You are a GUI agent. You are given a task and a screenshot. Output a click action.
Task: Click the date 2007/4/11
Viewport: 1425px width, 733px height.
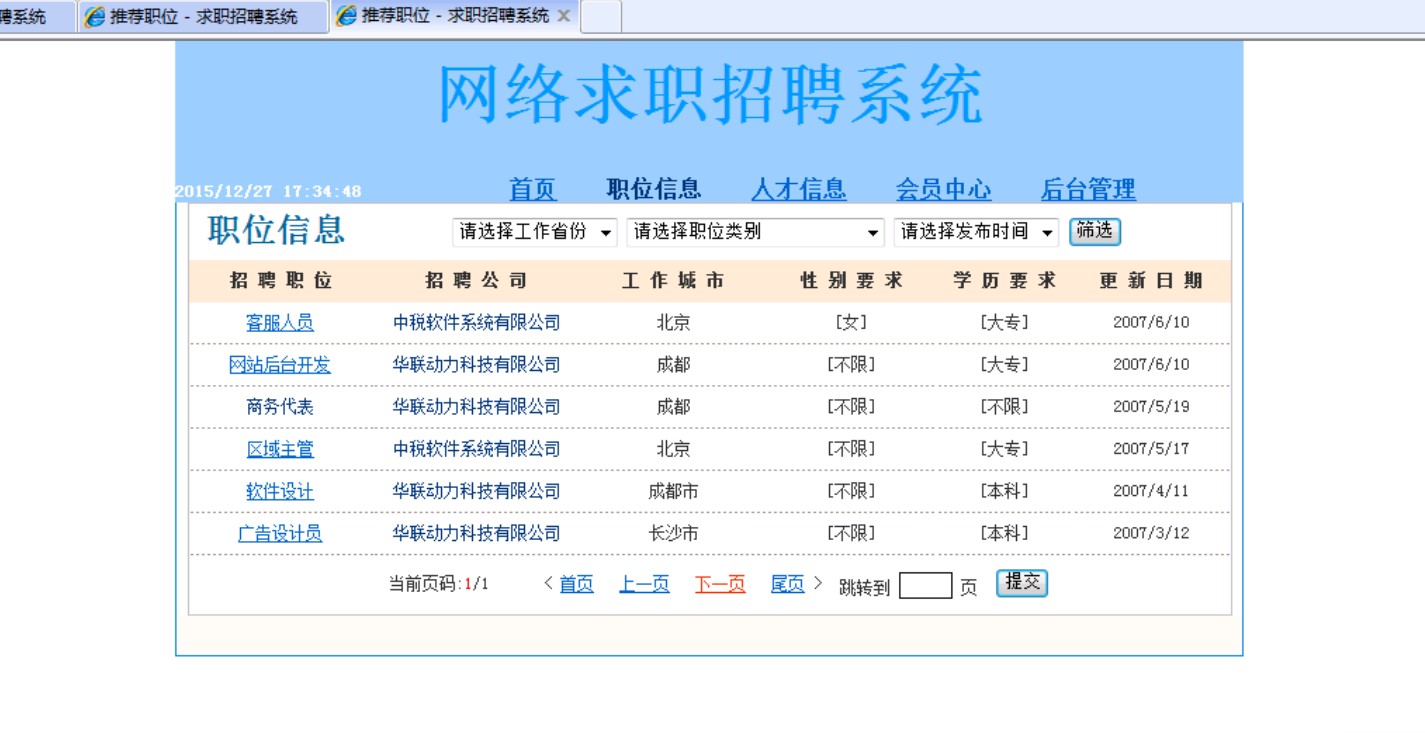point(1151,491)
